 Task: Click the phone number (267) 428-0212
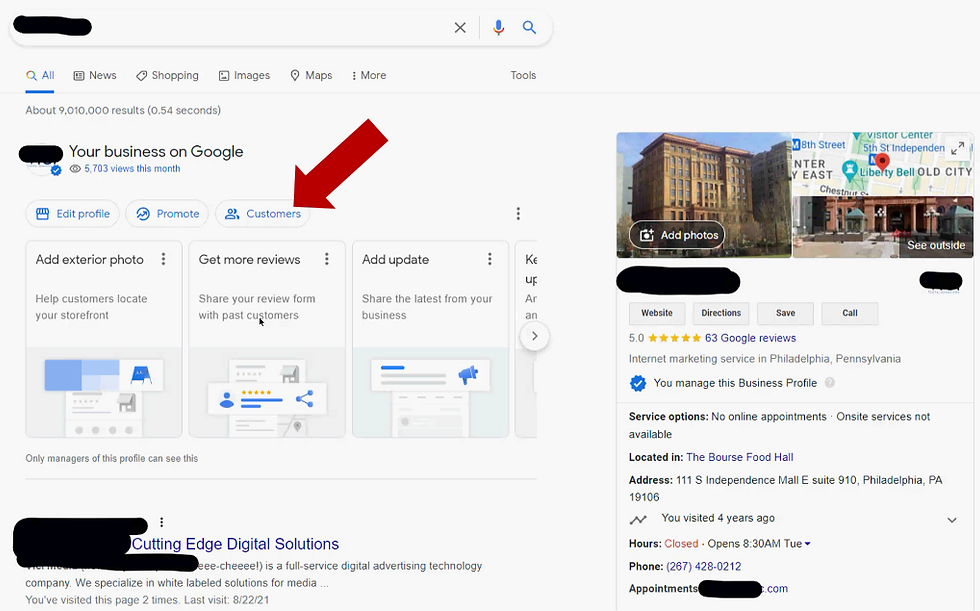(704, 567)
